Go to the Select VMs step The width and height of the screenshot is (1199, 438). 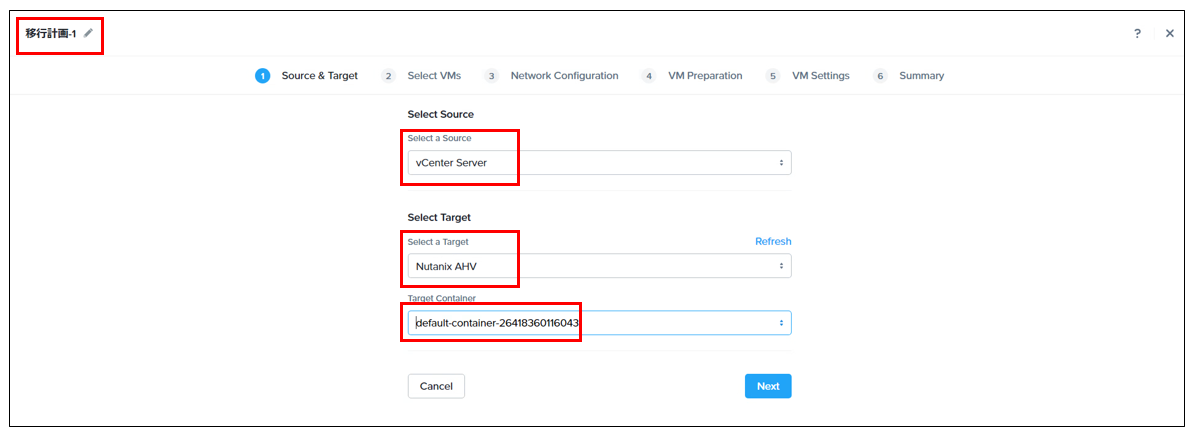tap(434, 76)
